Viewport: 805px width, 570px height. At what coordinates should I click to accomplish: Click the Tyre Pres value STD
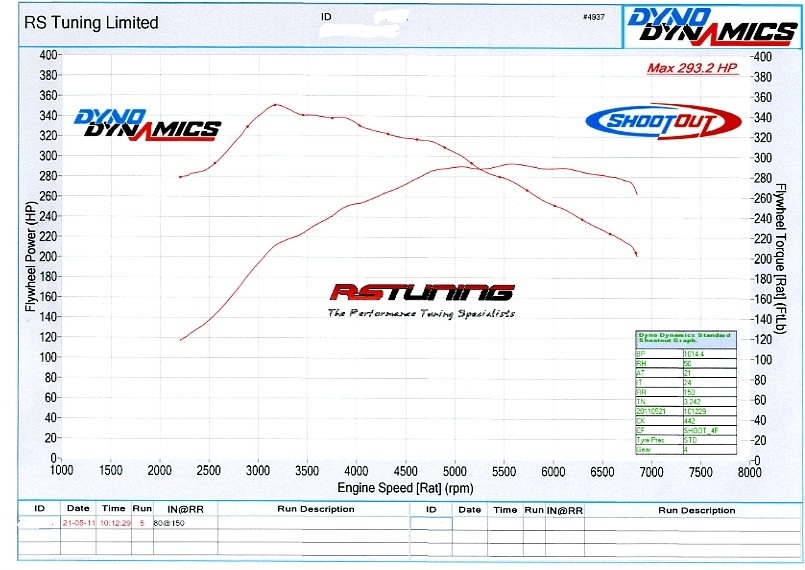[x=691, y=440]
